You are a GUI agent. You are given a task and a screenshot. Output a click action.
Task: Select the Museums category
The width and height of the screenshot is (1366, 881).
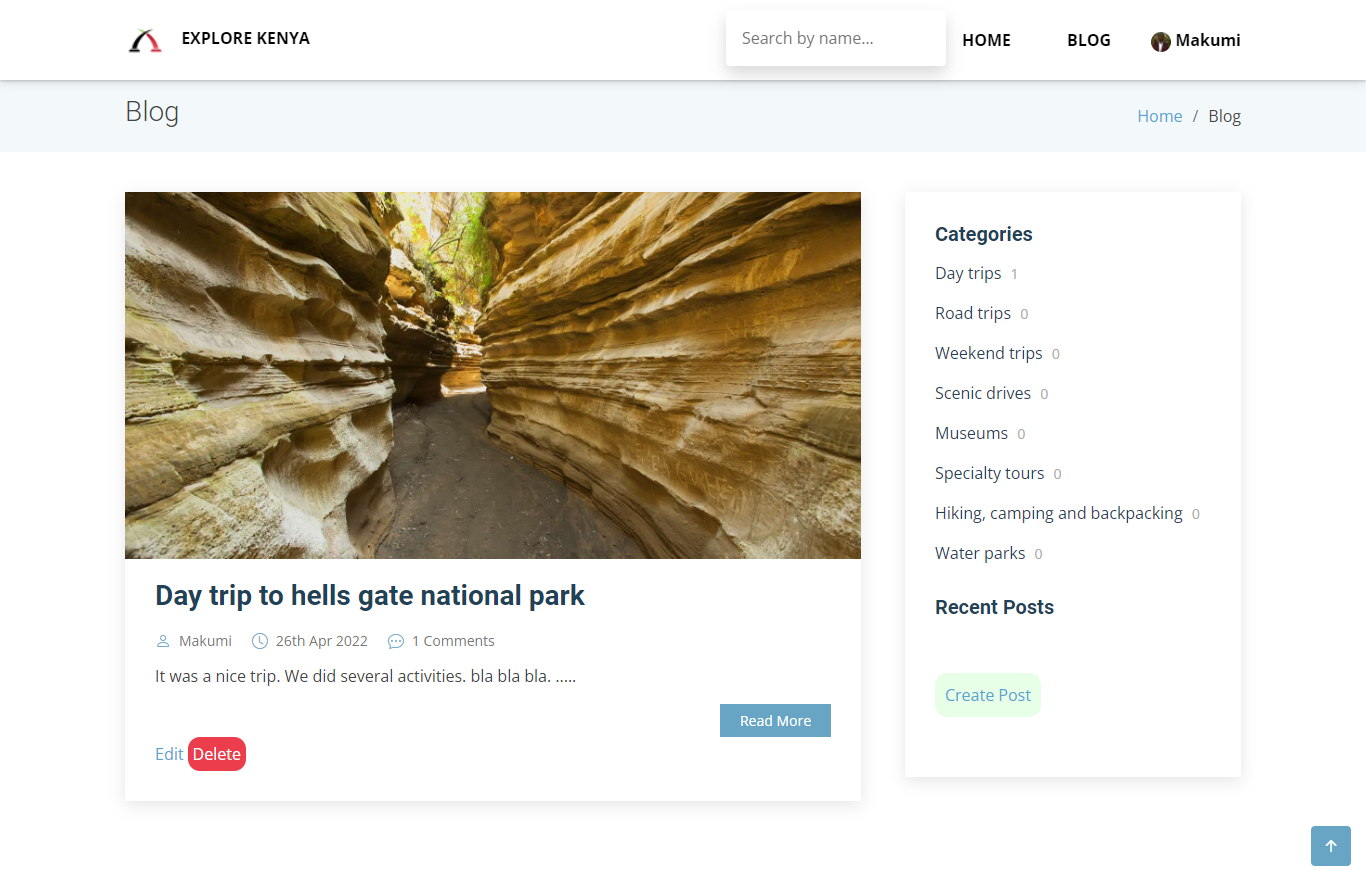(x=972, y=433)
